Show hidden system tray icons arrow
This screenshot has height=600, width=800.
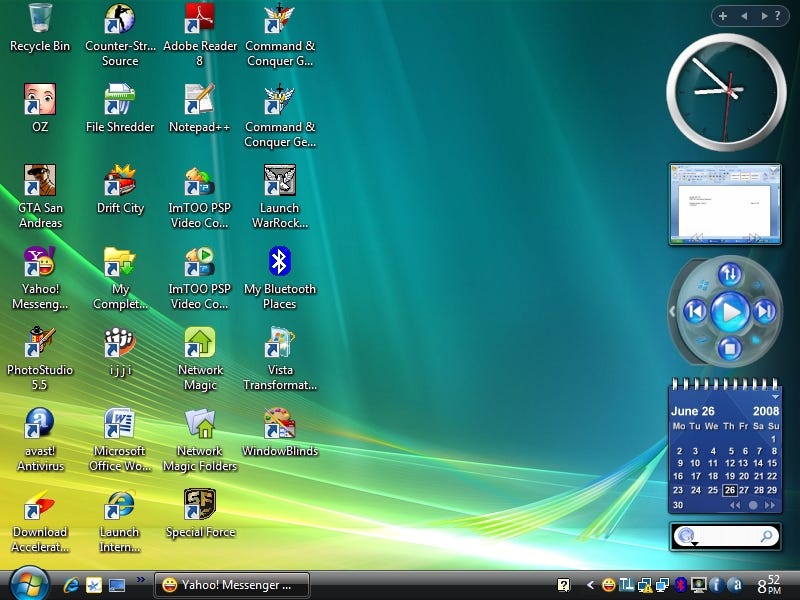[x=590, y=585]
